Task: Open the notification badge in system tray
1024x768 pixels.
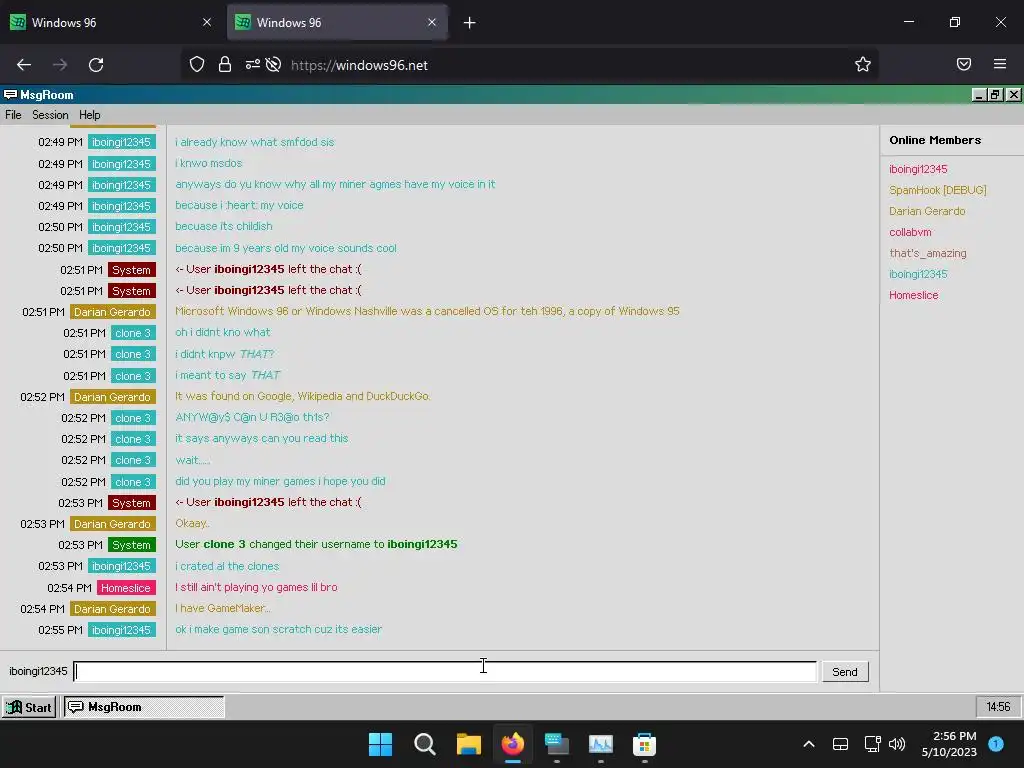Action: (x=996, y=744)
